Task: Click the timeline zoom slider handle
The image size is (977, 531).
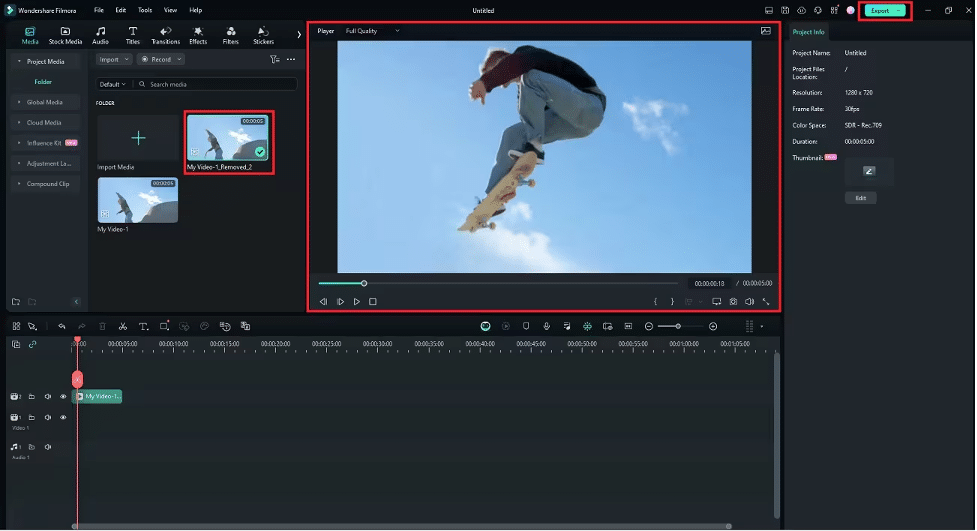Action: click(678, 327)
